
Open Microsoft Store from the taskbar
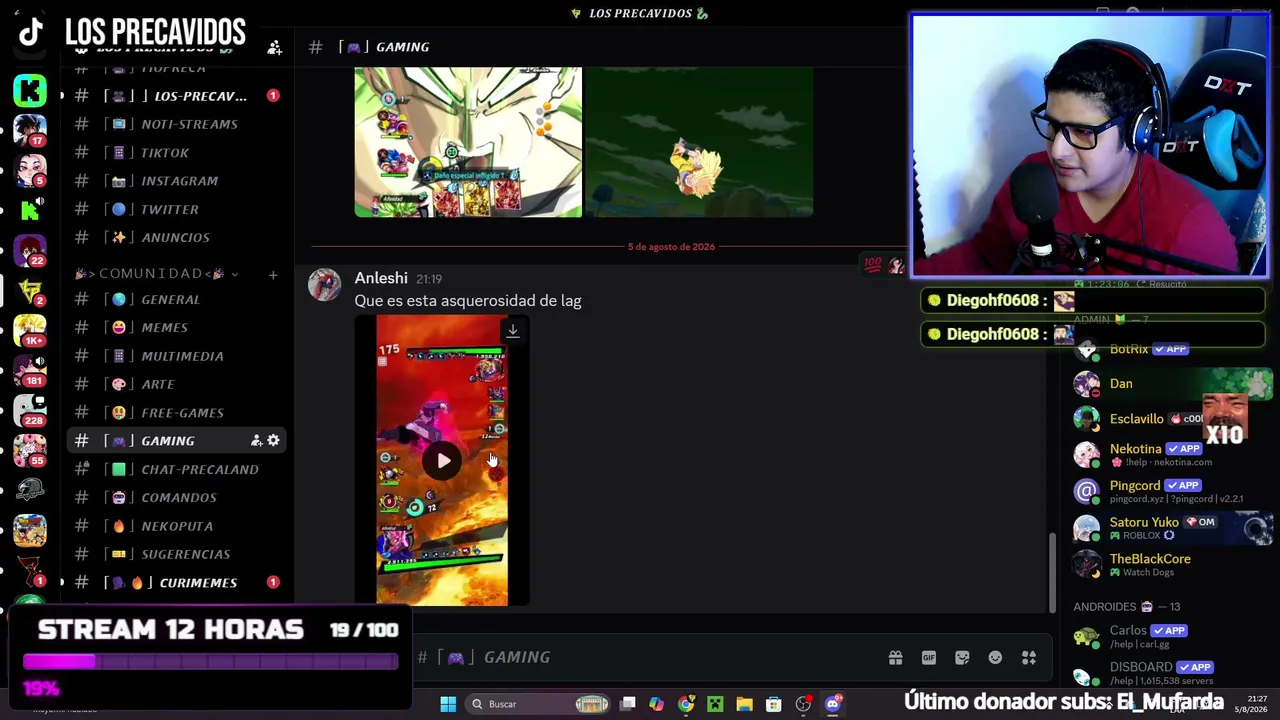[773, 704]
